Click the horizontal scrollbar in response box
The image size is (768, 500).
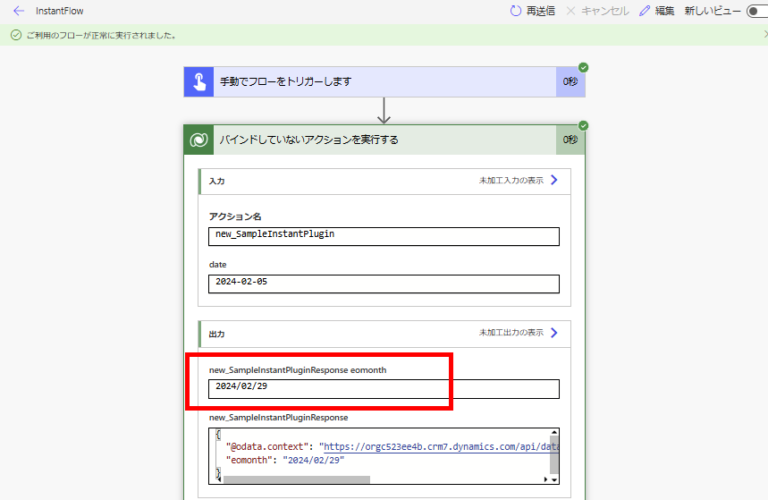(296, 480)
